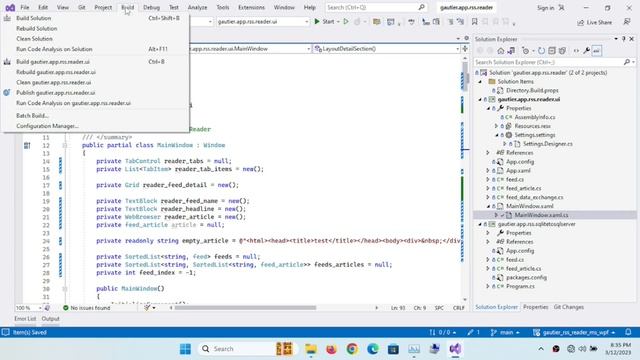Open the MainWindow class navigation dropdown
Viewport: 640px width, 360px height.
250,49
